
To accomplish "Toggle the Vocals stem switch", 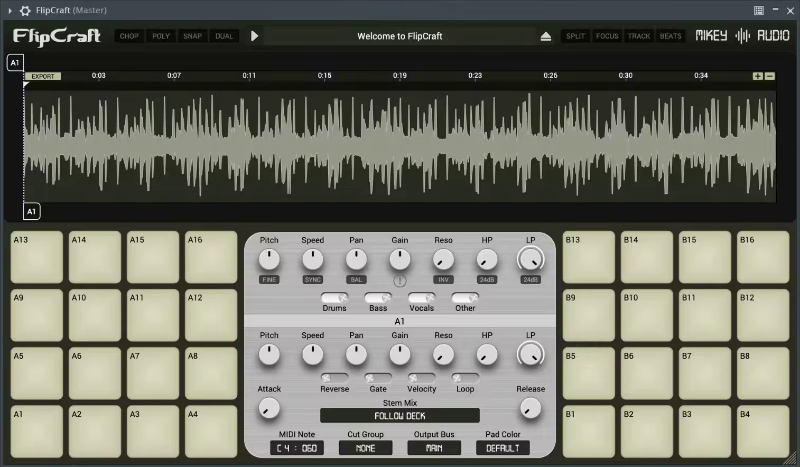I will coord(421,297).
